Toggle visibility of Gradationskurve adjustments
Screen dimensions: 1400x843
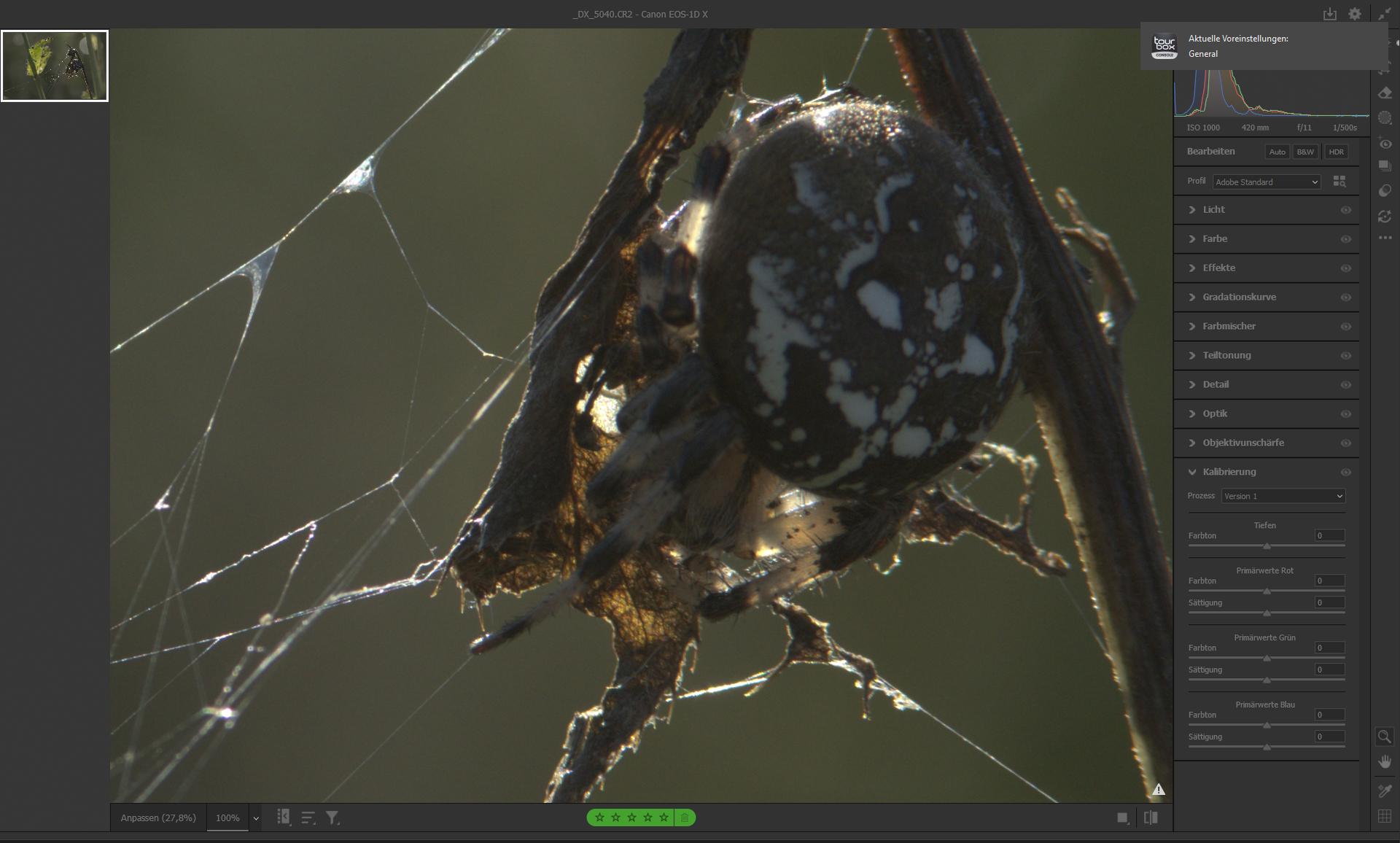tap(1345, 298)
